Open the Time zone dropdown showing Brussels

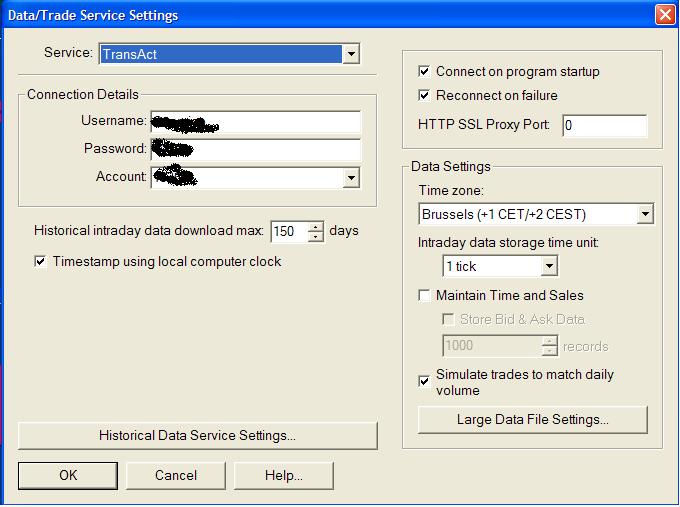coord(536,214)
